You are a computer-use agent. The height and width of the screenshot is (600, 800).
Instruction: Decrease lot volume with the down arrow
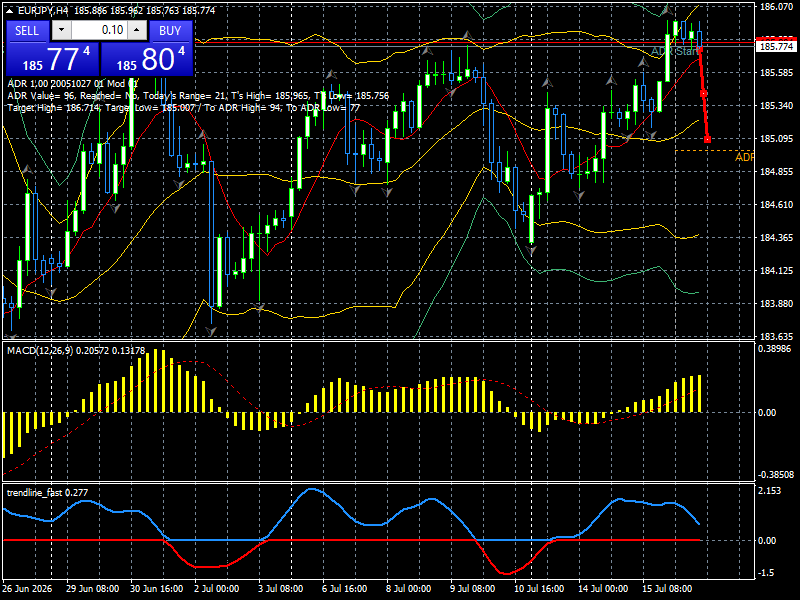coord(61,30)
